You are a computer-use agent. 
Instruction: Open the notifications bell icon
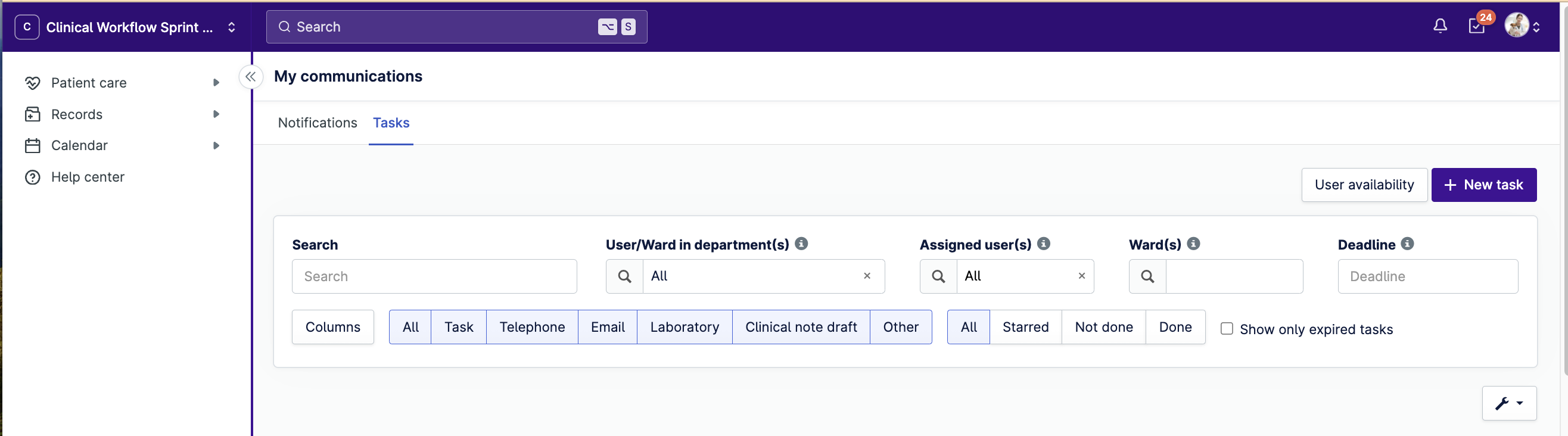pyautogui.click(x=1439, y=26)
